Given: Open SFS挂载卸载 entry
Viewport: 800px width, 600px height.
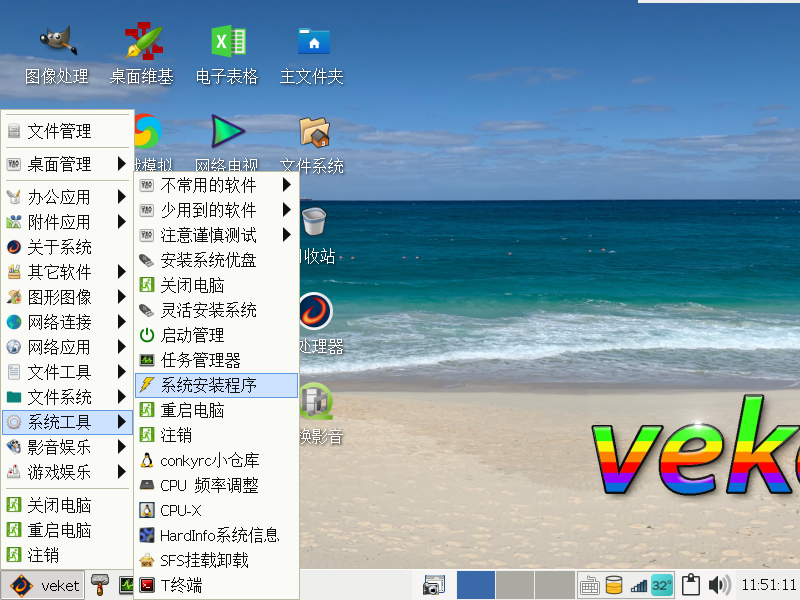Looking at the screenshot, I should tap(216, 560).
